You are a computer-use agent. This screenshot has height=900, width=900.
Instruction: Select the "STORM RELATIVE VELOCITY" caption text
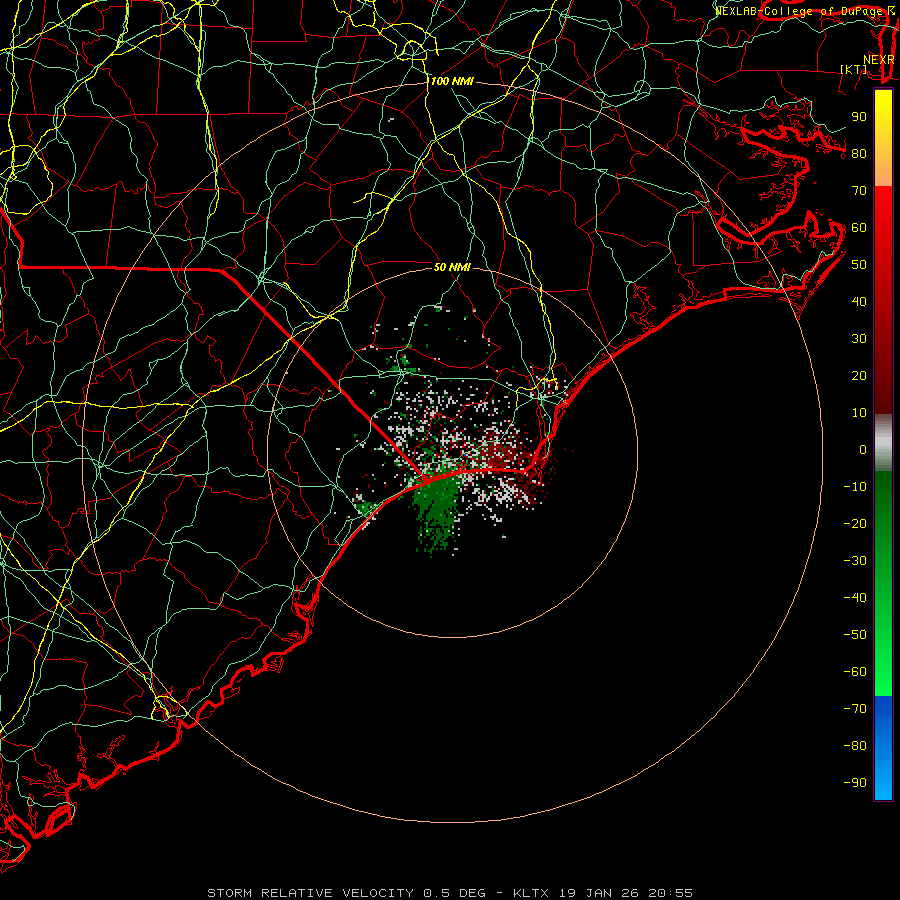point(310,893)
